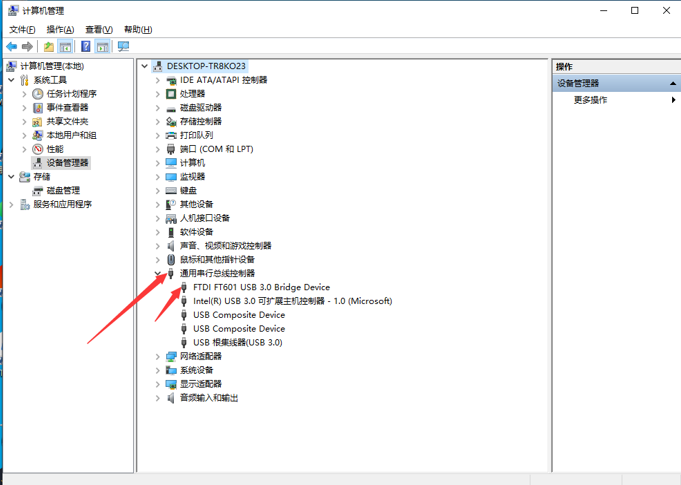Select the FTDI FT601 USB 3.0 Bridge Device
The height and width of the screenshot is (485, 681).
(x=261, y=287)
